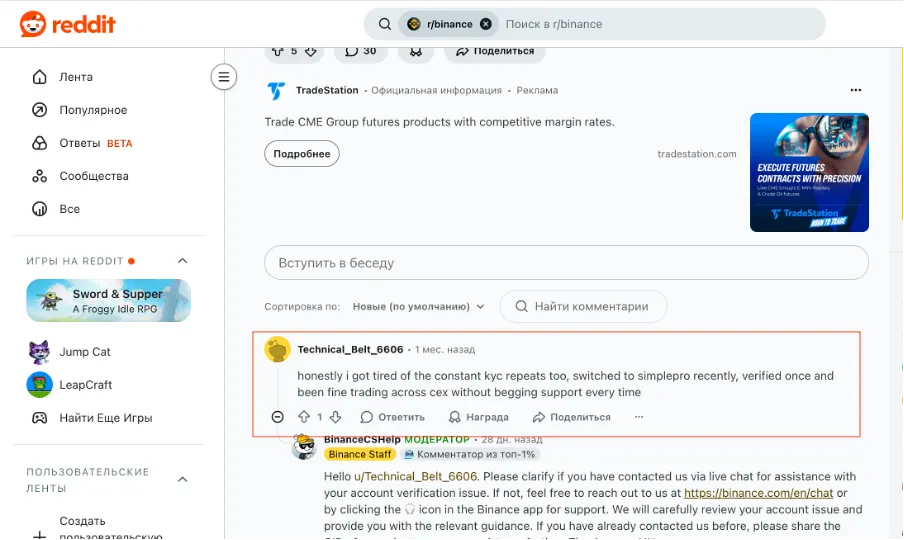Screen dimensions: 904x540
Task: Open the ad options three-dot menu
Action: [856, 90]
